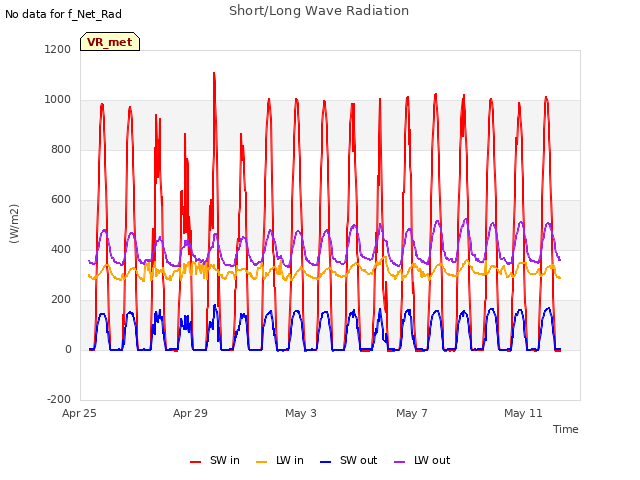Image resolution: width=640 pixels, height=480 pixels.
Task: Click the May 11 x-axis tick label
Action: (523, 413)
